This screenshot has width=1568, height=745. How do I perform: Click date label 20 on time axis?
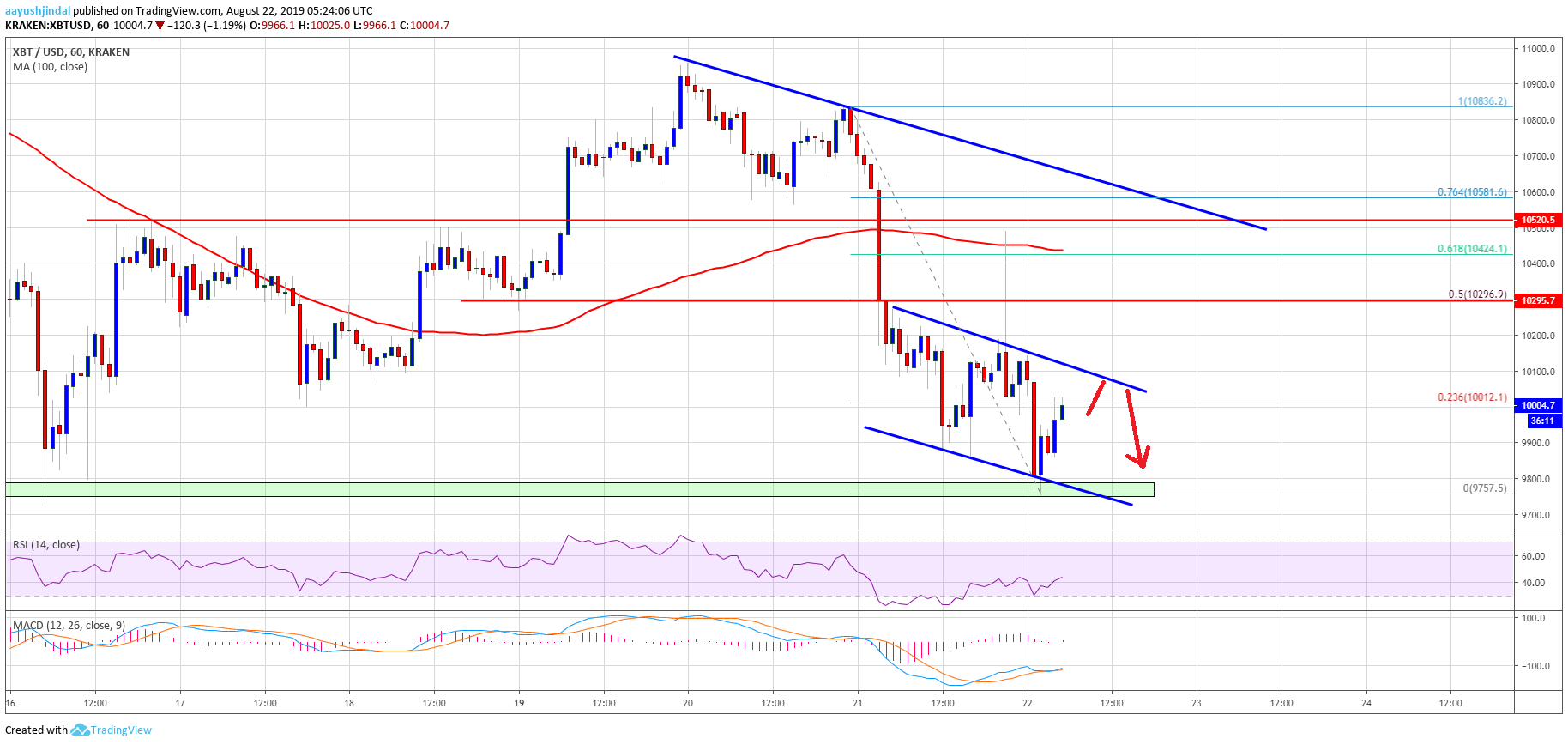point(688,703)
